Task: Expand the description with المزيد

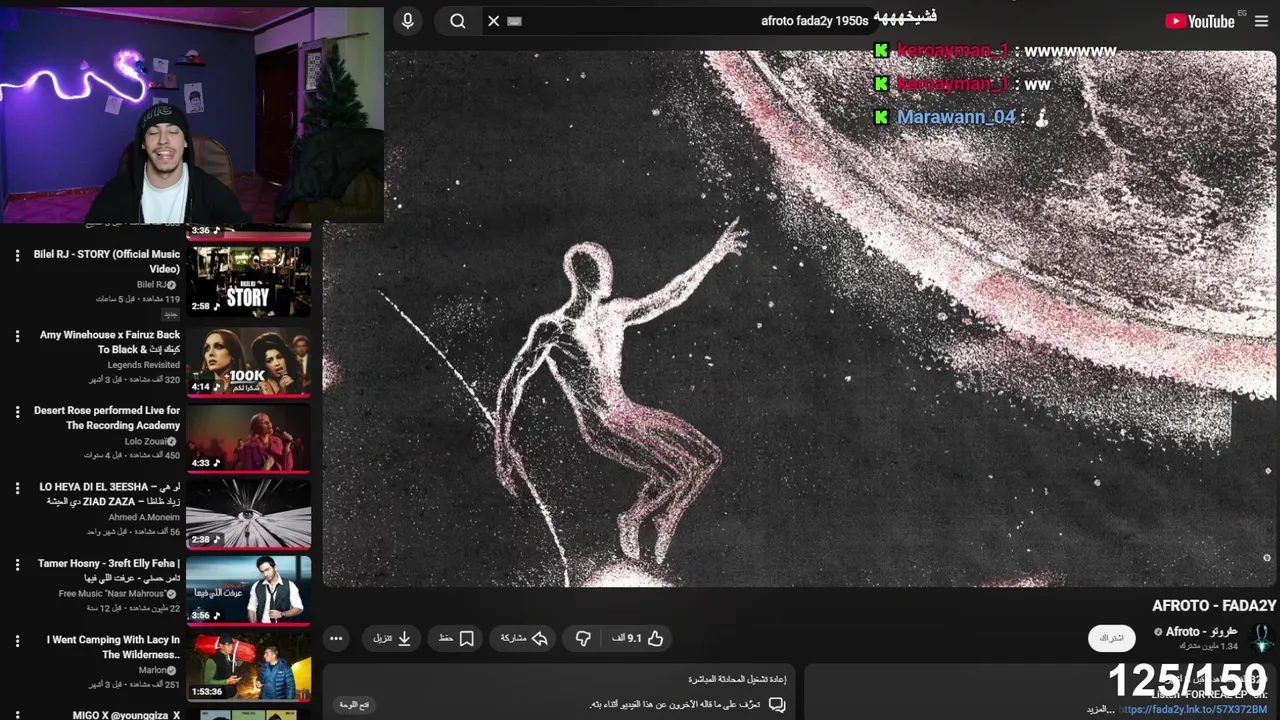Action: pos(1100,709)
